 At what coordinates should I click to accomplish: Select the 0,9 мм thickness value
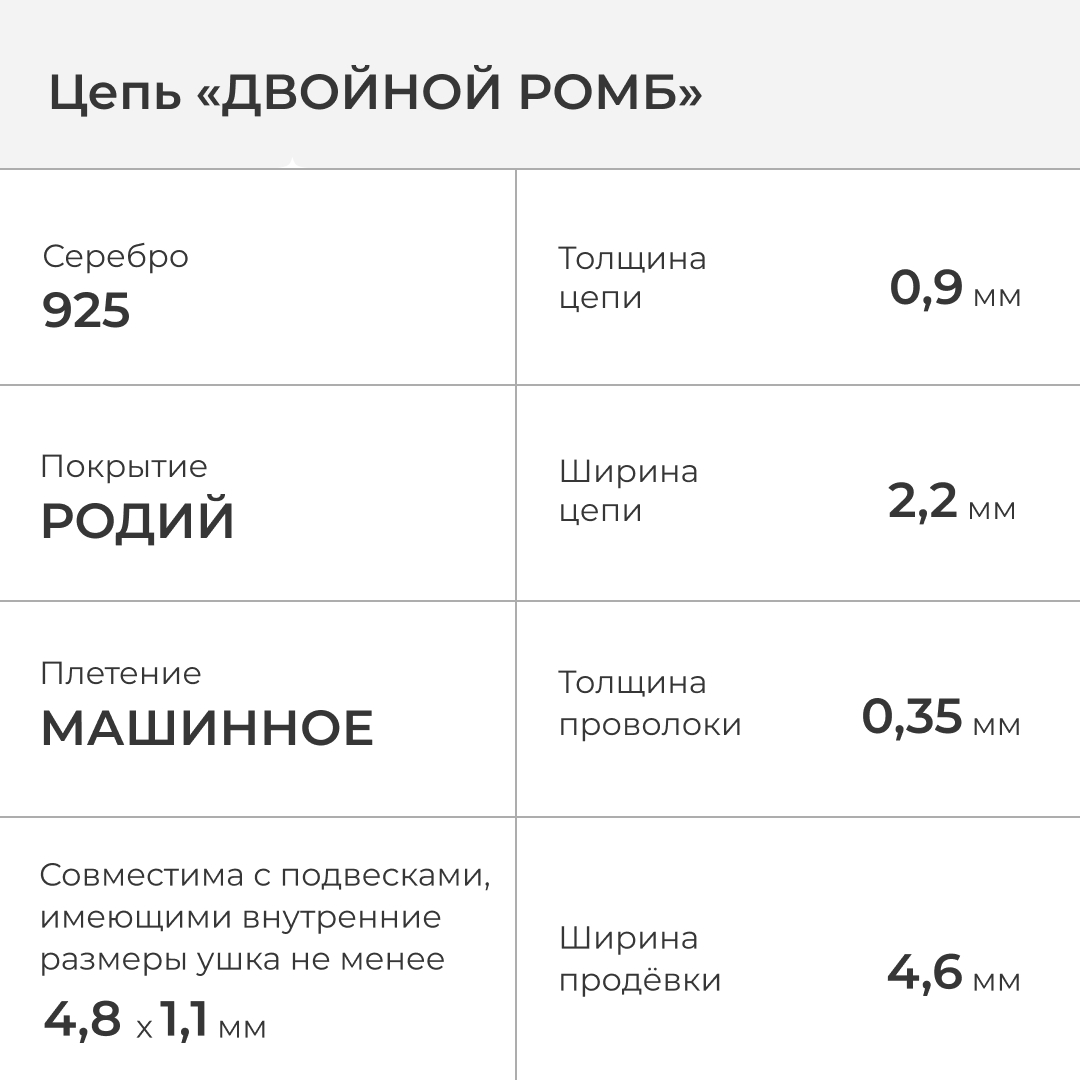coord(954,289)
